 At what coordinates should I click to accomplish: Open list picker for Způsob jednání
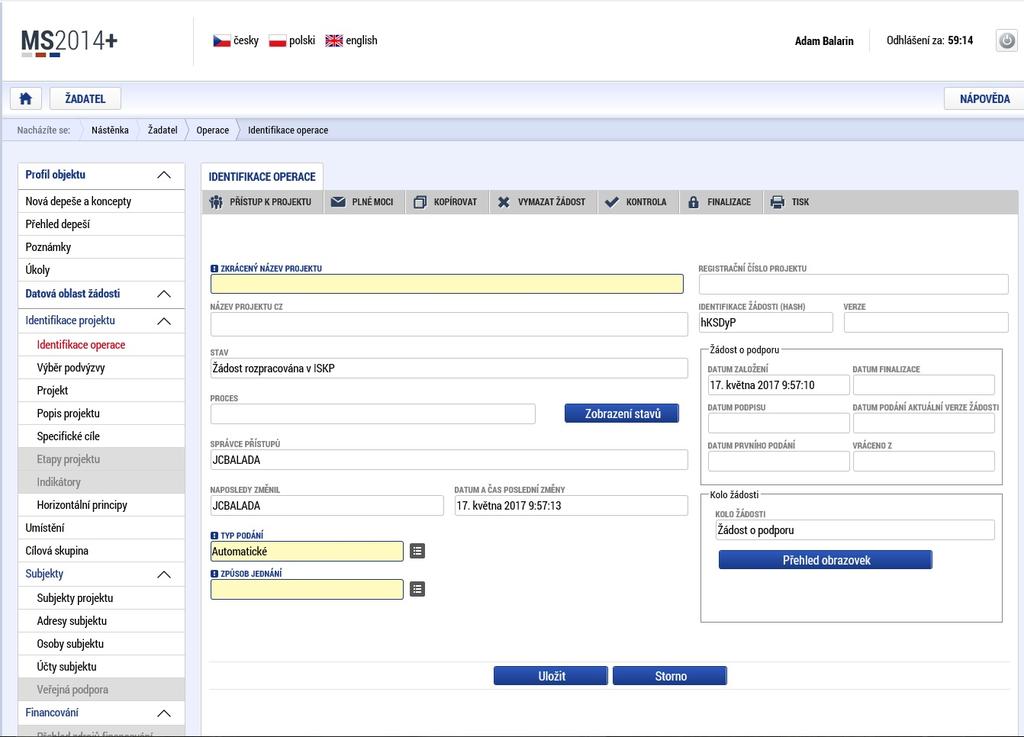[417, 589]
